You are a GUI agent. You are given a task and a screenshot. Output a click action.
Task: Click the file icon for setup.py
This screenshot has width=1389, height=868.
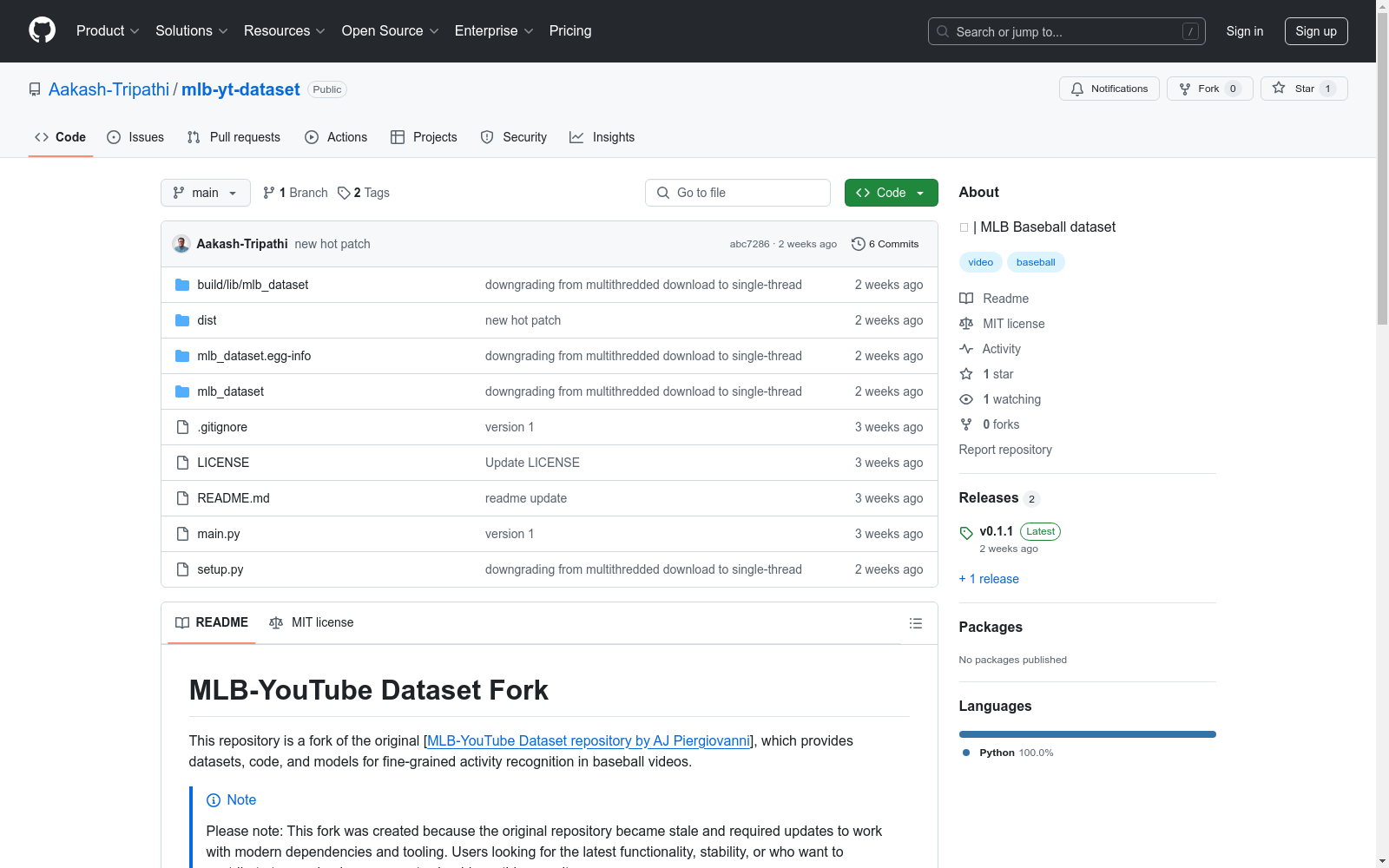tap(182, 569)
